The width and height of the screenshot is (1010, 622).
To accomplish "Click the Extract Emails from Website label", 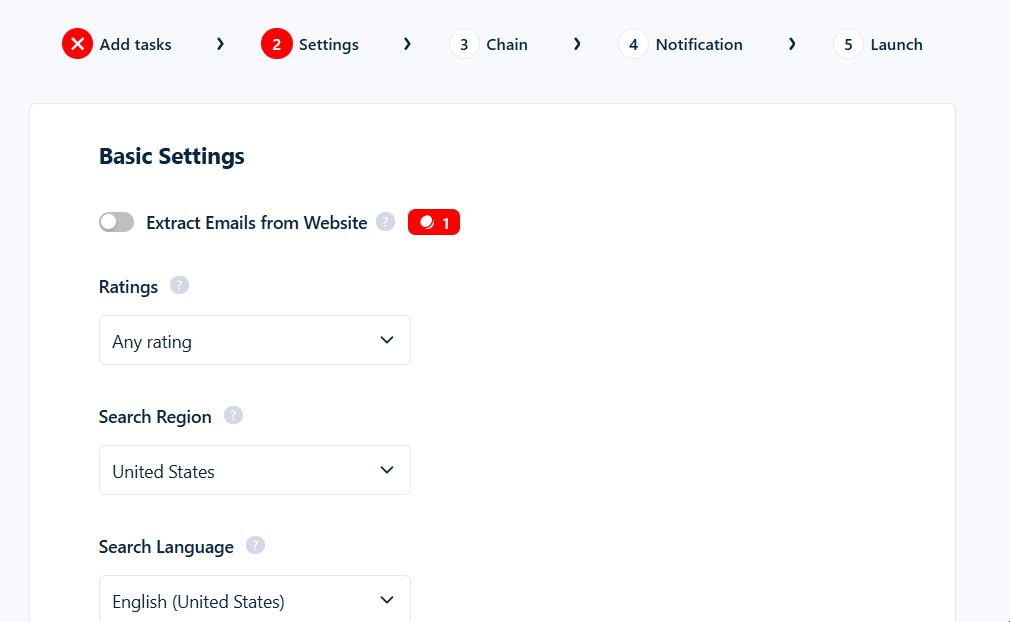I will pyautogui.click(x=256, y=223).
